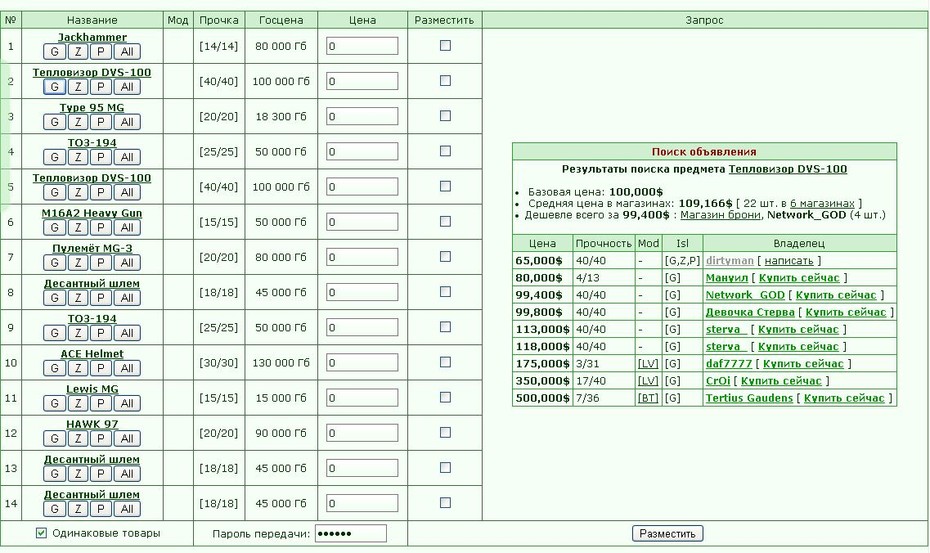Click the P button under Type 95 MG
The image size is (930, 553).
101,122
